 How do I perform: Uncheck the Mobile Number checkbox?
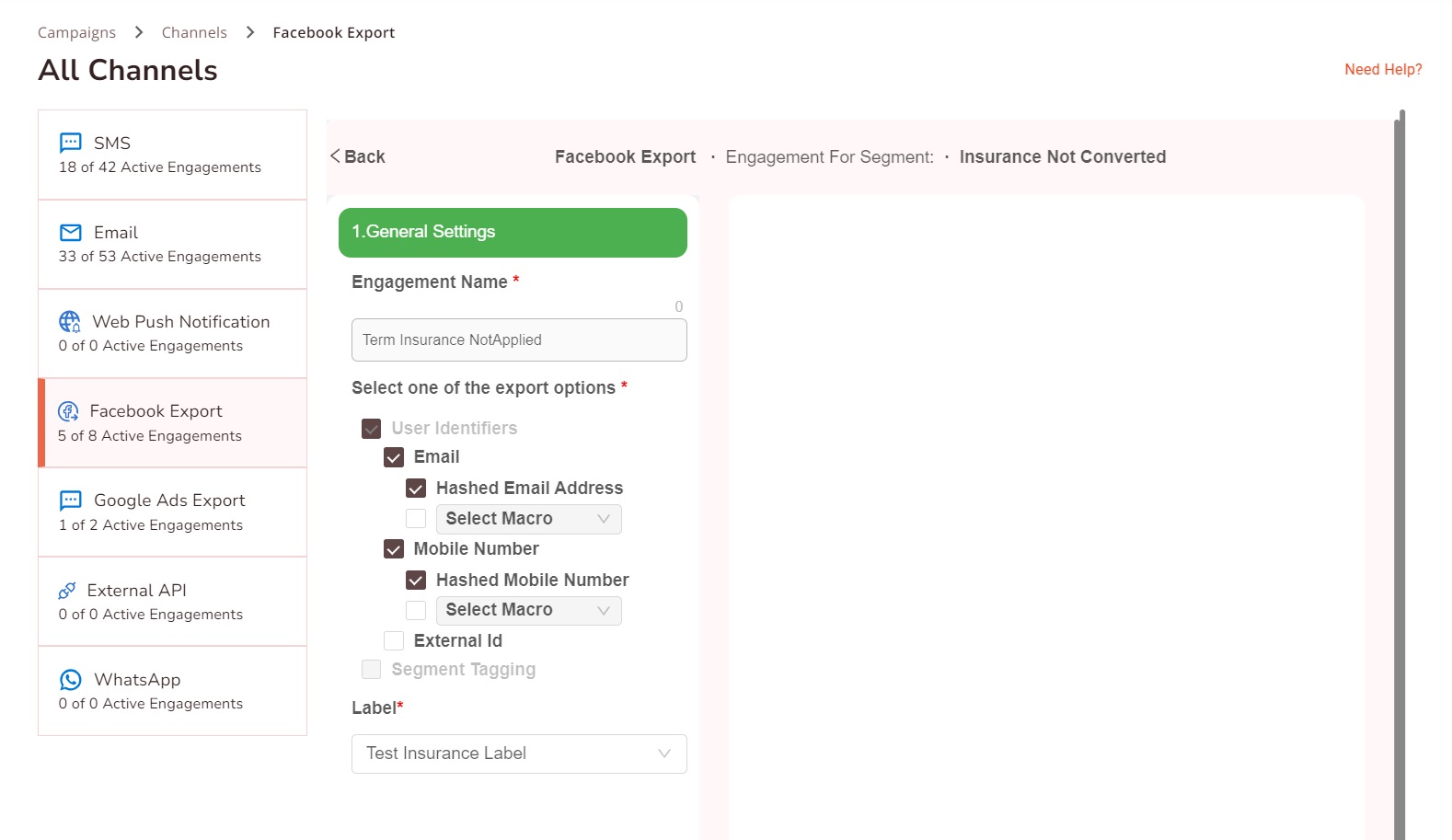pos(394,549)
